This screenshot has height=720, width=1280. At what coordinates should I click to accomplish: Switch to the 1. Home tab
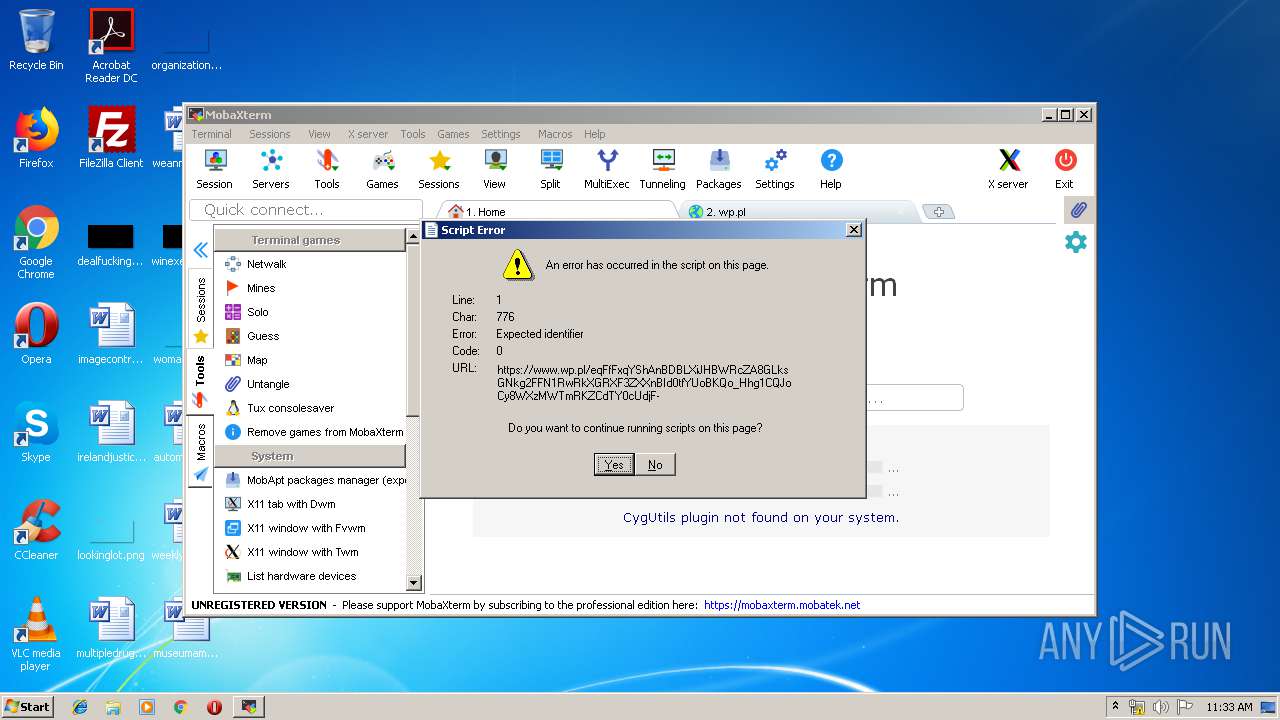coord(560,211)
